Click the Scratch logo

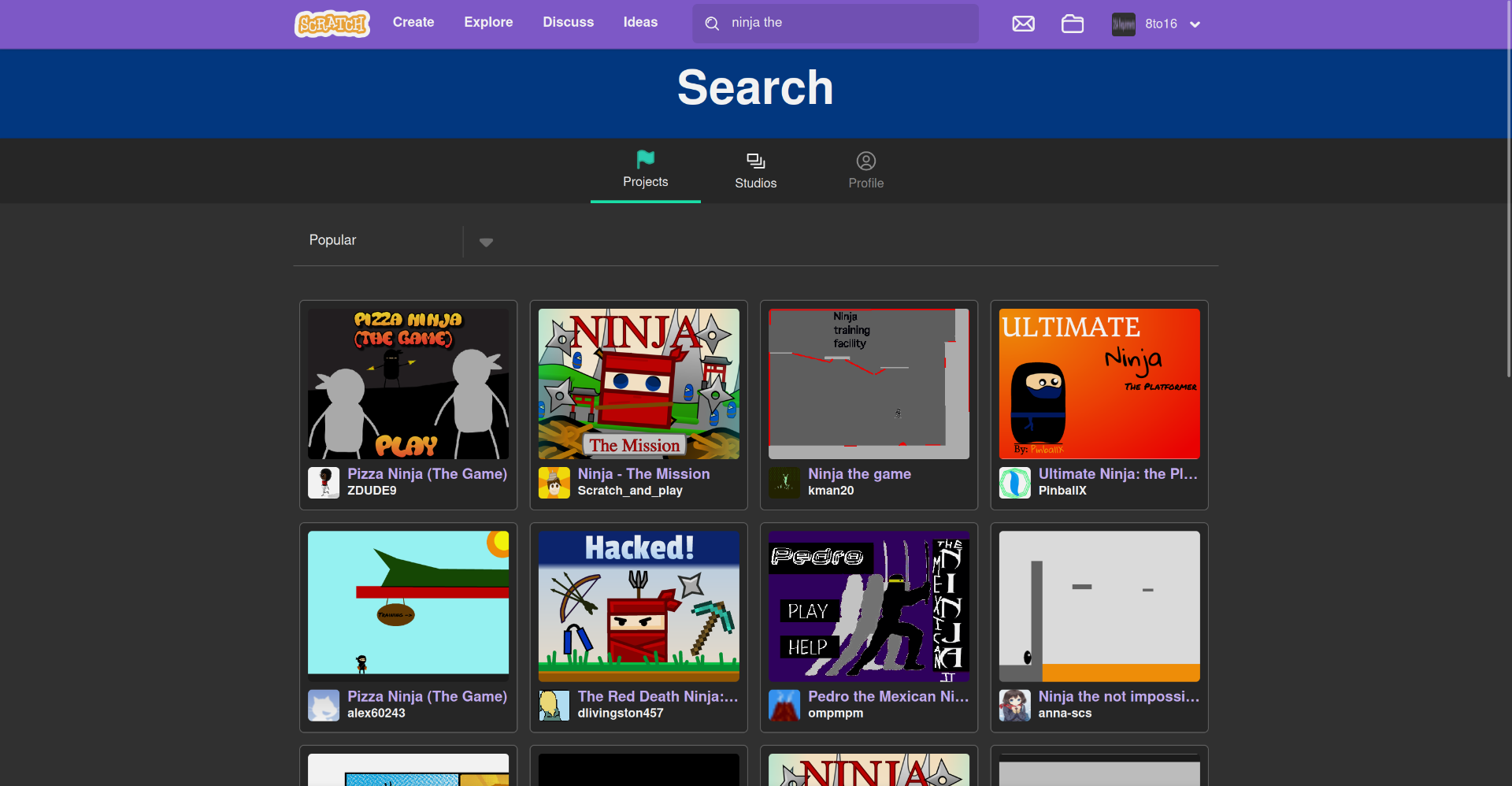332,24
